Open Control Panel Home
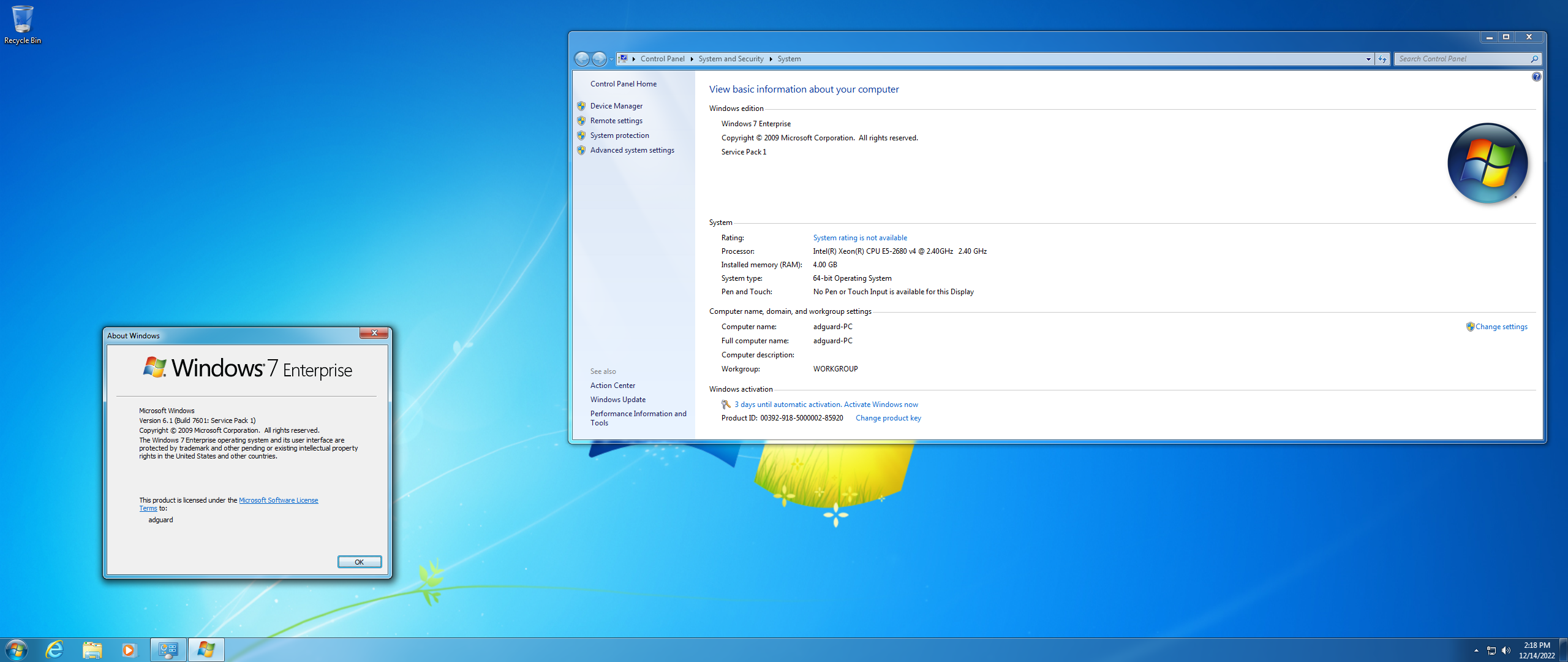The image size is (1568, 662). (623, 84)
